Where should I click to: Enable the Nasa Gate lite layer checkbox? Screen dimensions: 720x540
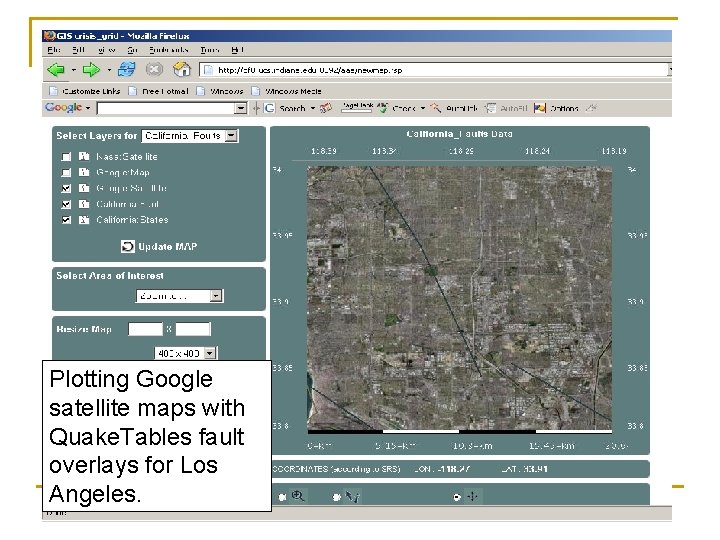point(66,157)
